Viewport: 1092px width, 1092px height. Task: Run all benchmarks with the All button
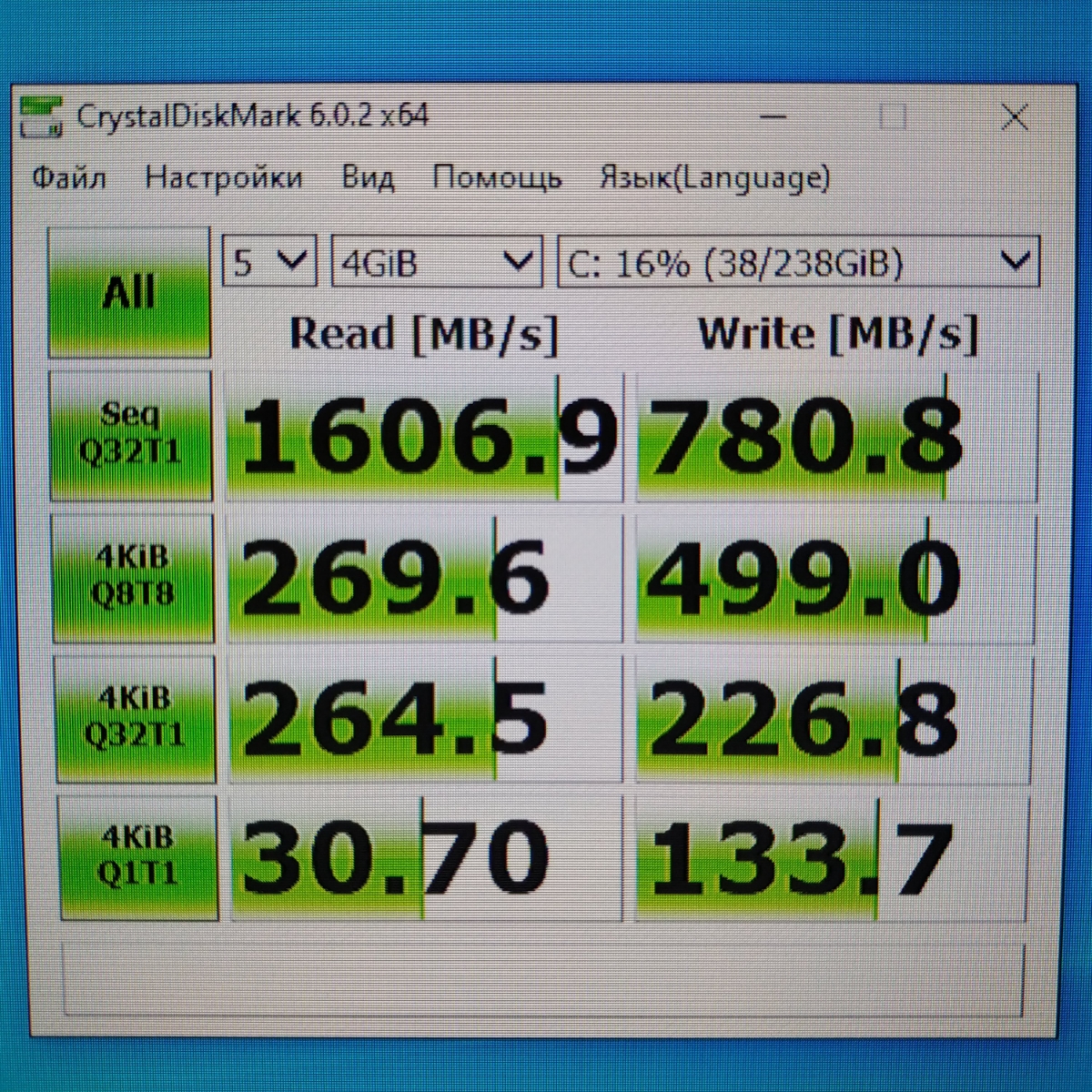(x=129, y=293)
